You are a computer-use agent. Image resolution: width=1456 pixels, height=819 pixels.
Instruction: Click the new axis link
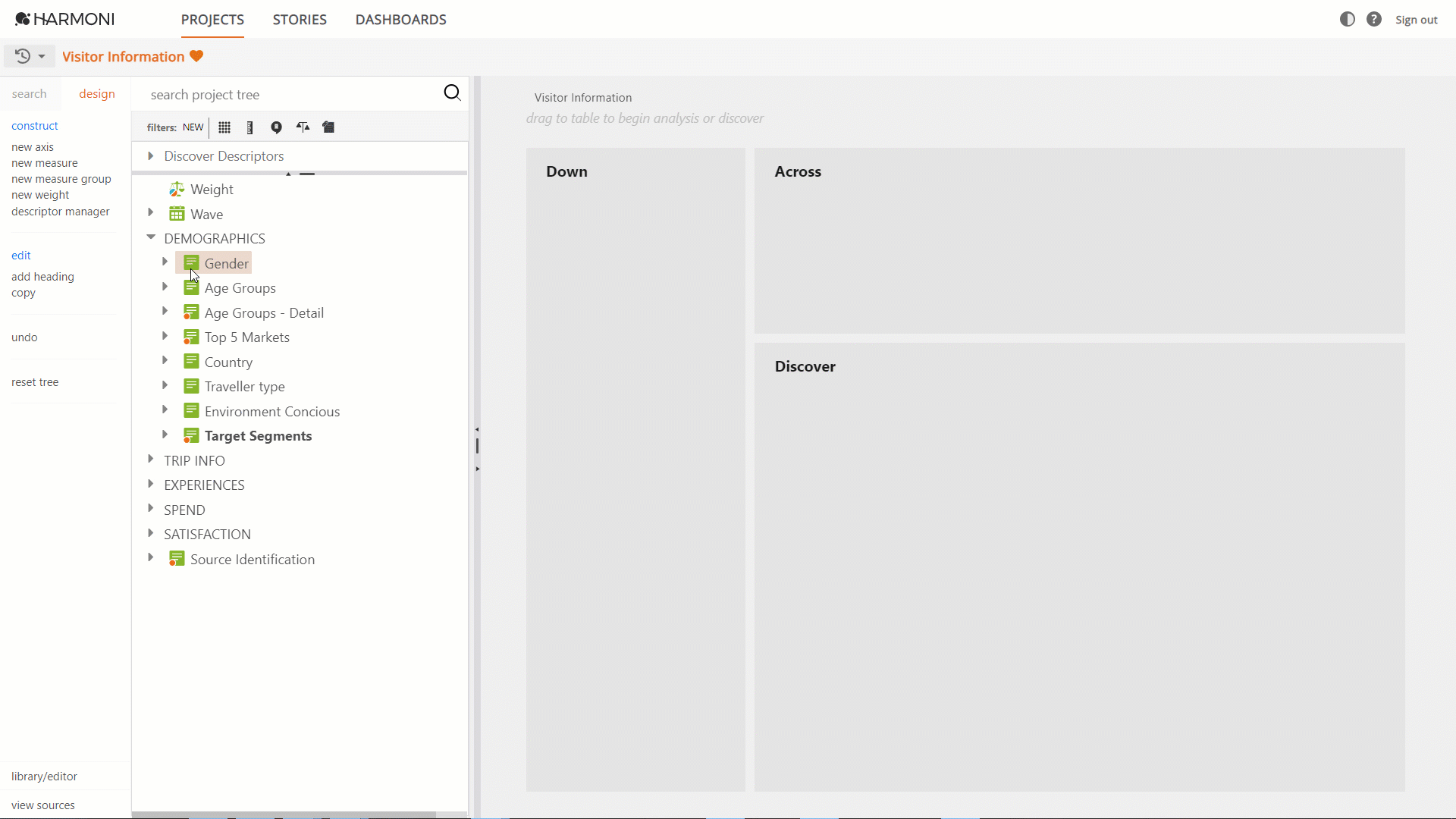pos(33,147)
